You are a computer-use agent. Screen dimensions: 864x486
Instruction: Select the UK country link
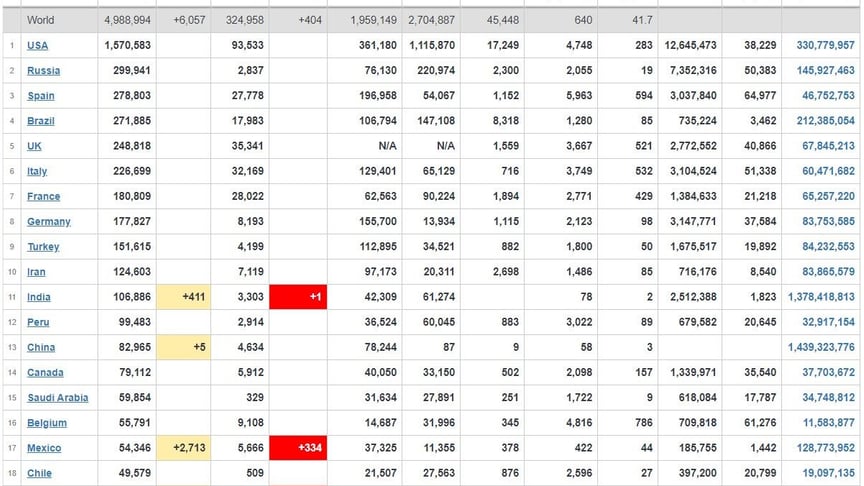35,146
